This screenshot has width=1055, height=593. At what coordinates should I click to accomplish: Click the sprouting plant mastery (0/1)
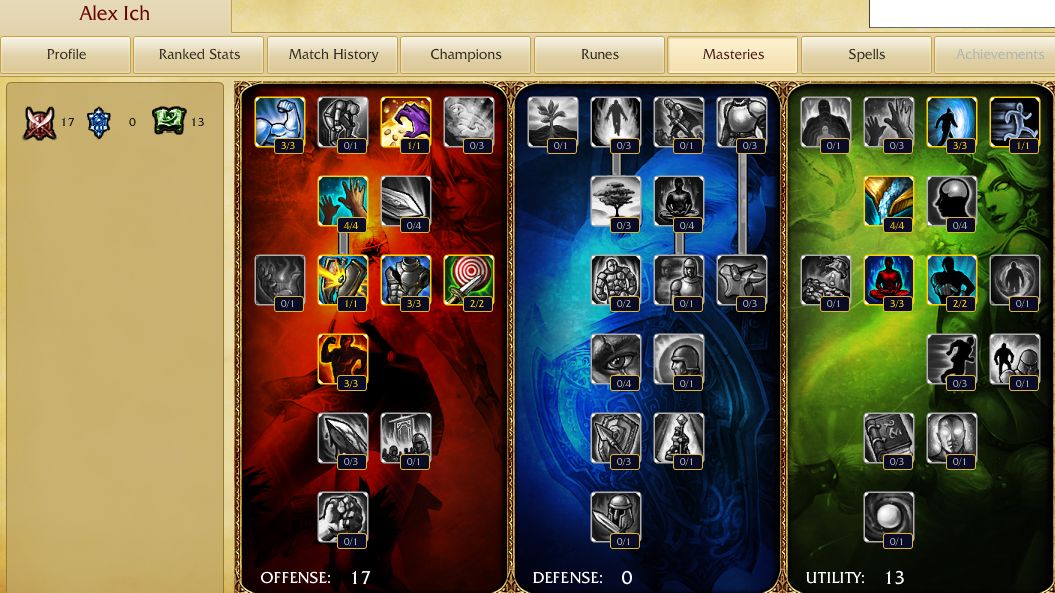[x=553, y=123]
